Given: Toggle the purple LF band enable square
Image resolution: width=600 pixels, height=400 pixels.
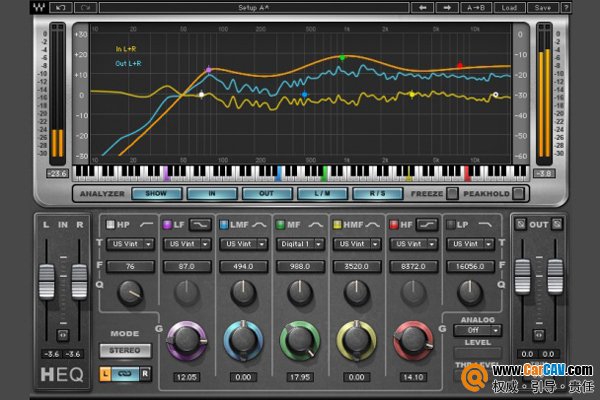Looking at the screenshot, I should coord(167,225).
